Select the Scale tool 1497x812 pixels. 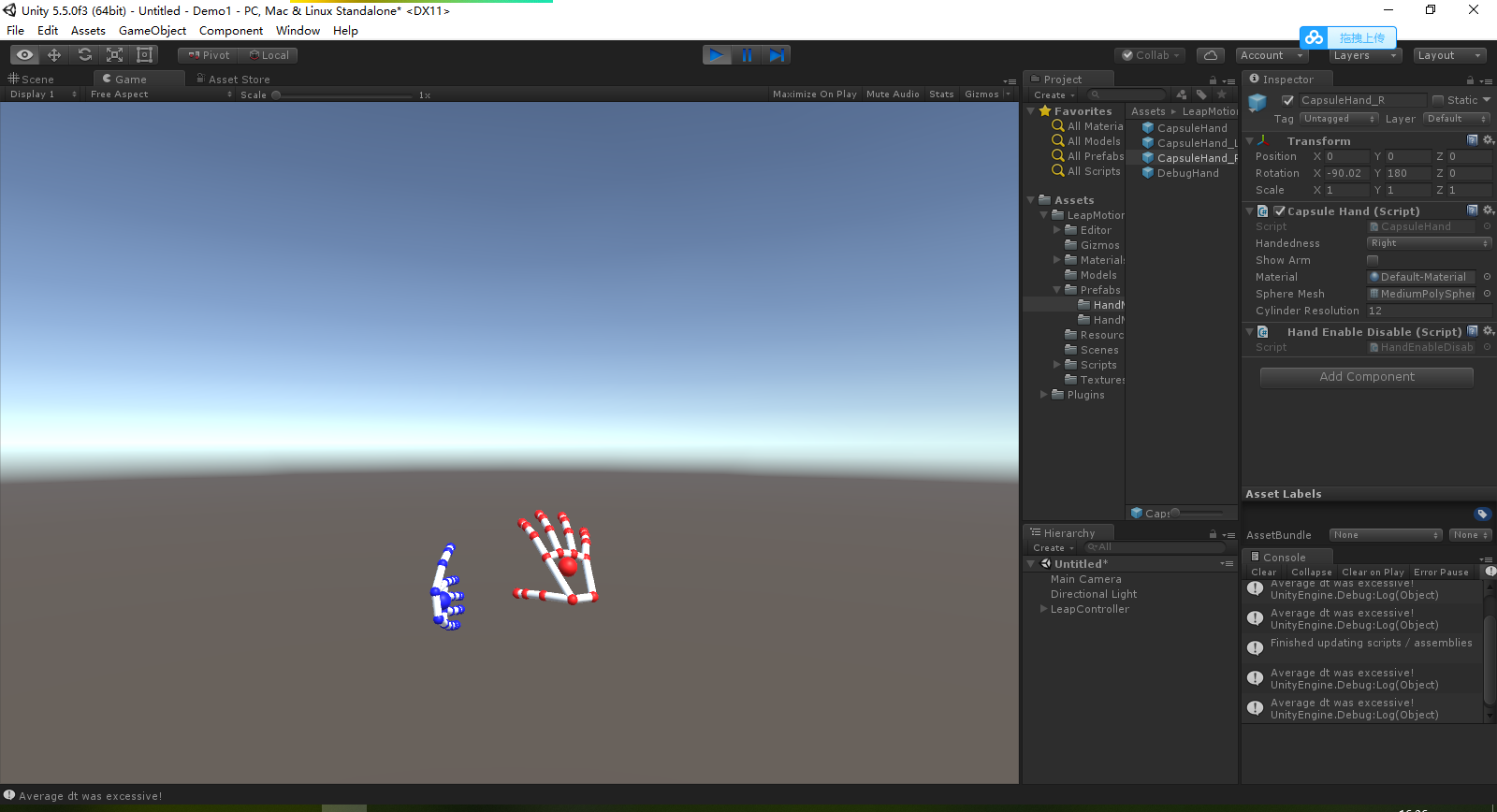114,55
